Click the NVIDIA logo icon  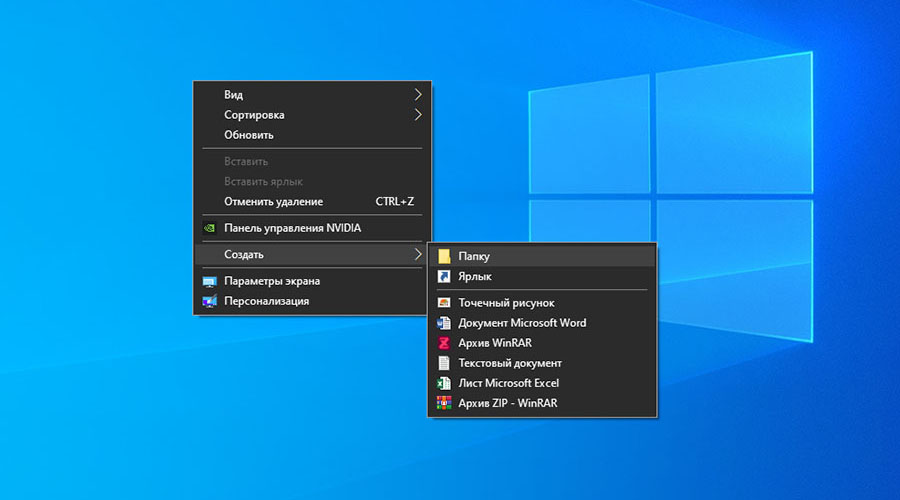coord(210,228)
